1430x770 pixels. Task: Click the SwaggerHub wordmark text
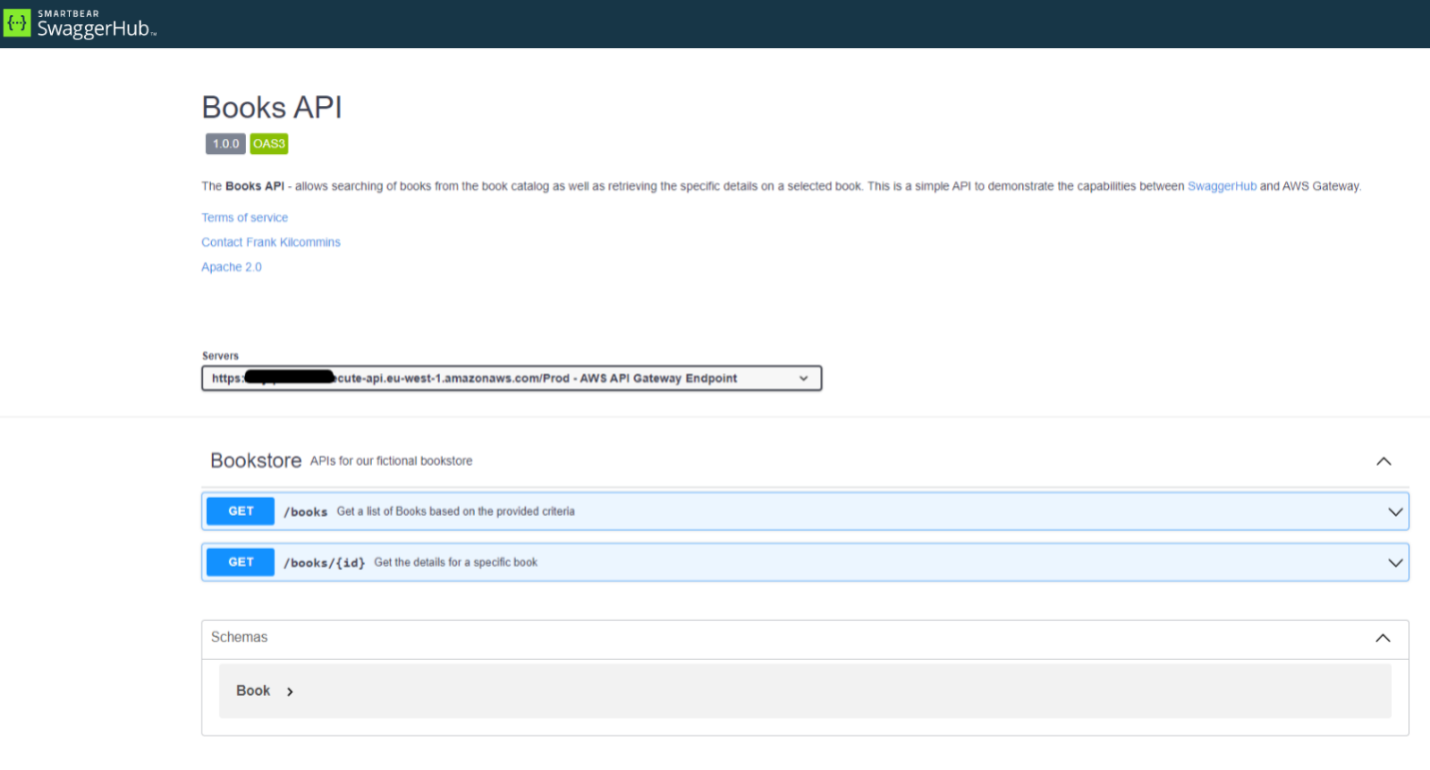point(96,28)
